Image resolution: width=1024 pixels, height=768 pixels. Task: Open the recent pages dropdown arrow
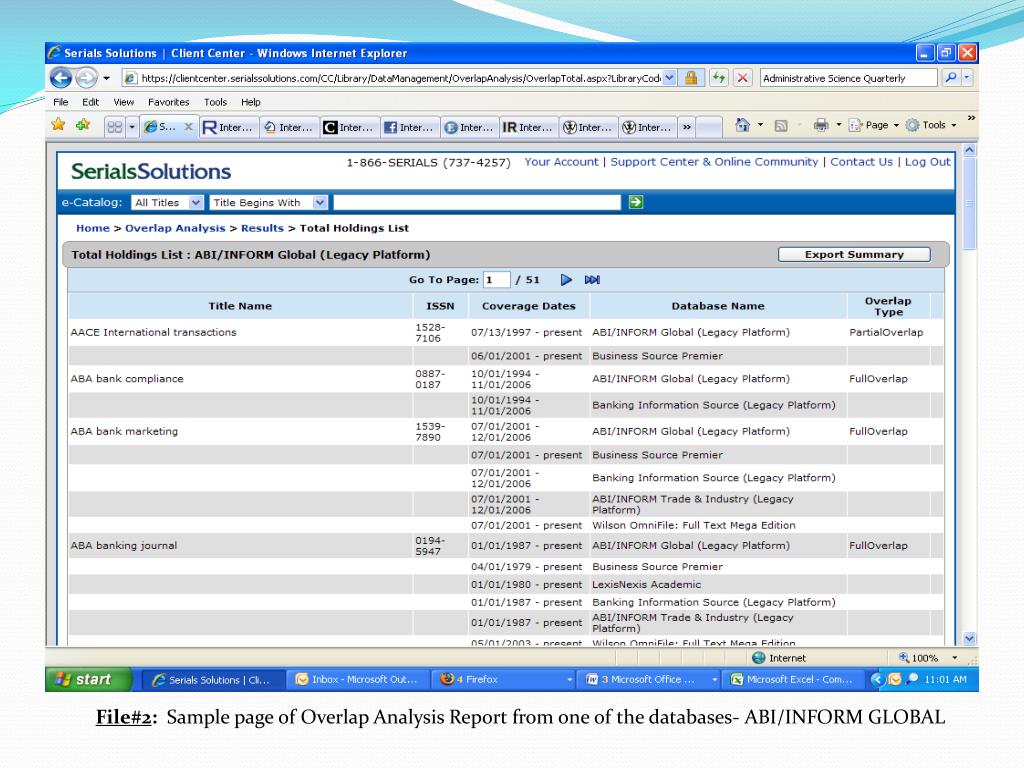coord(106,78)
